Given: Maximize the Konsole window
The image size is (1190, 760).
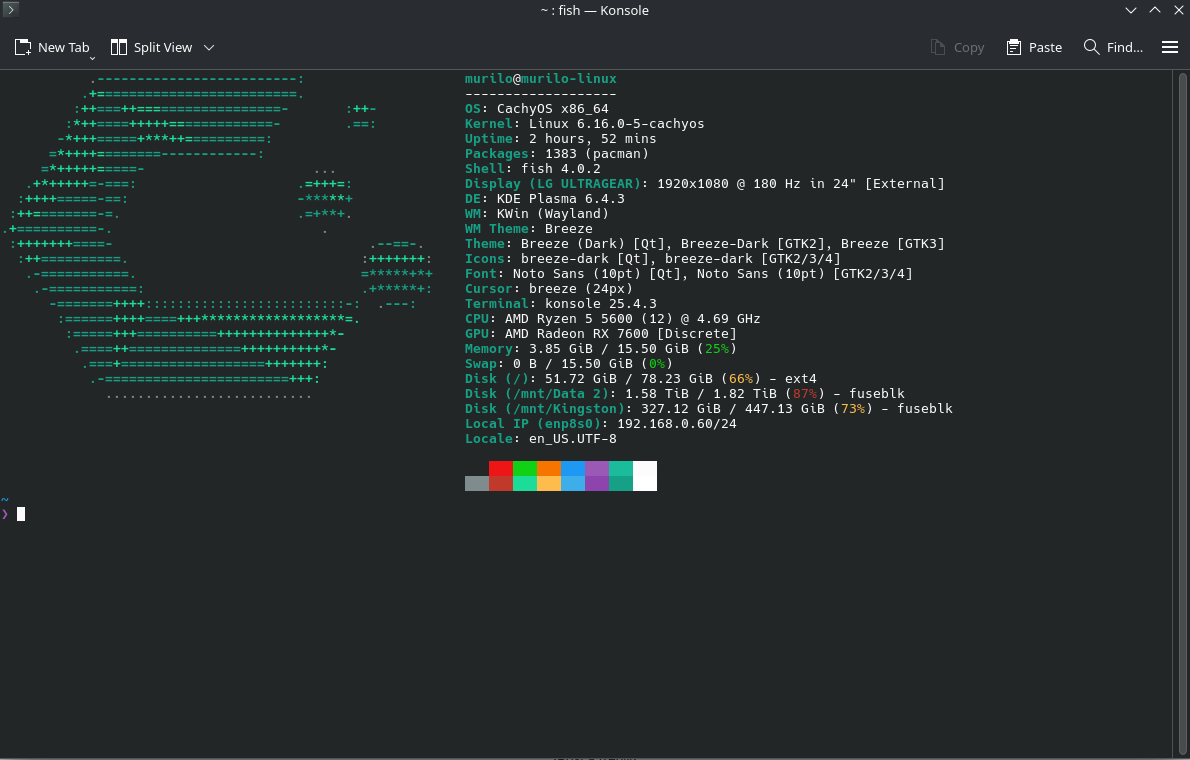Looking at the screenshot, I should pos(1155,10).
